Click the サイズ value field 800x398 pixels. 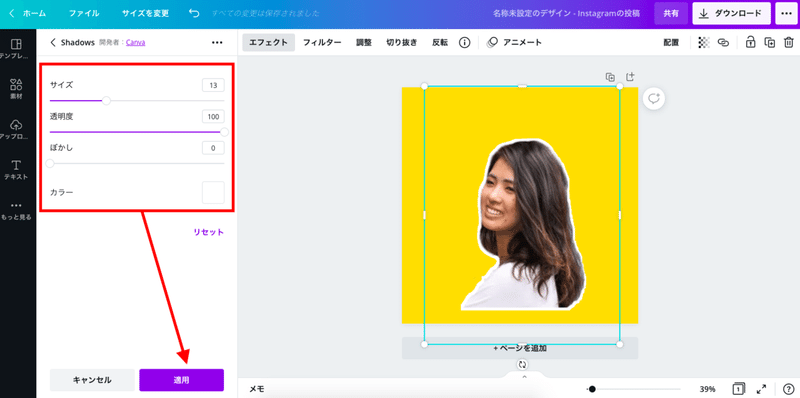click(213, 85)
